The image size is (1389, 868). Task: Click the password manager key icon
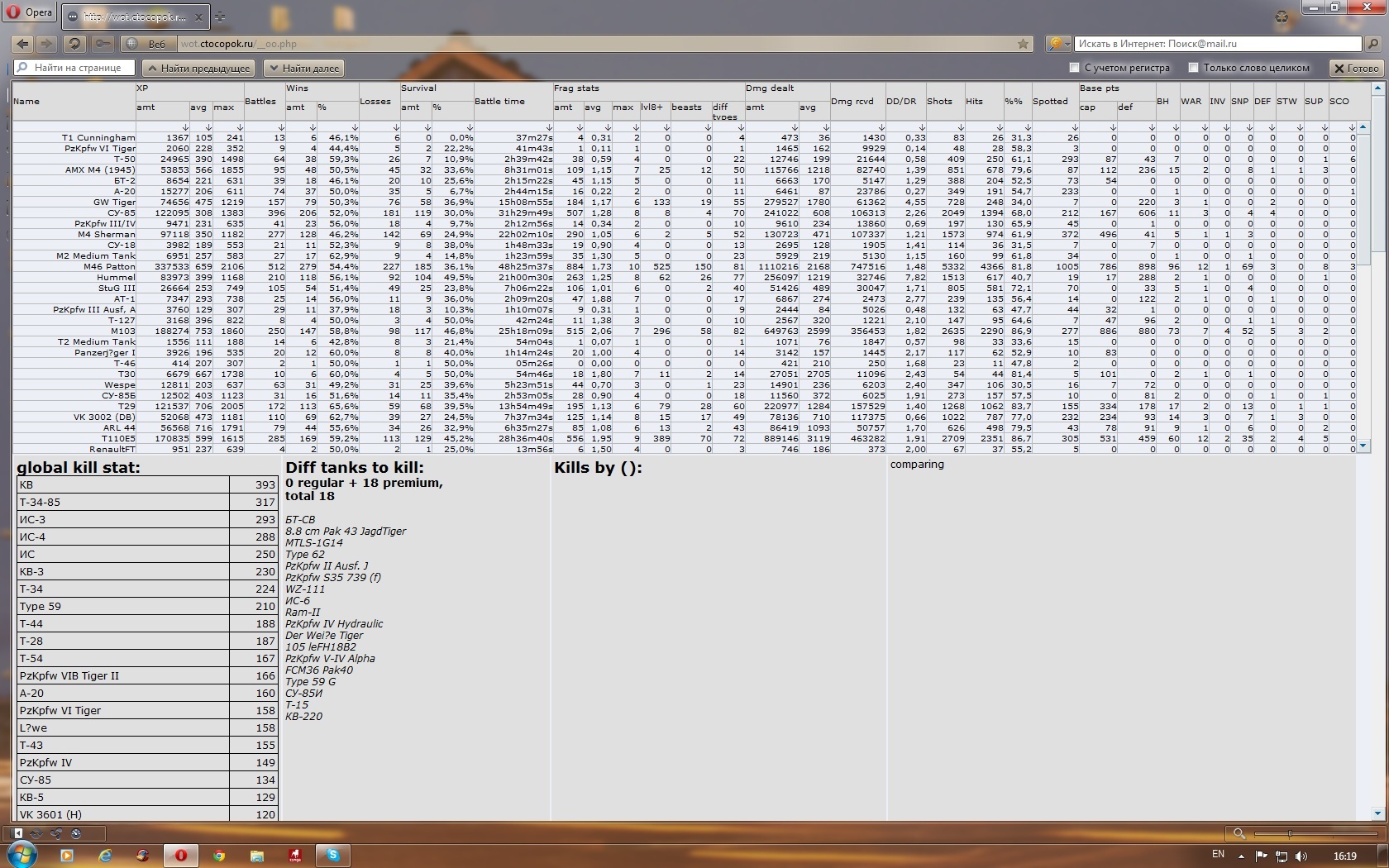[103, 44]
